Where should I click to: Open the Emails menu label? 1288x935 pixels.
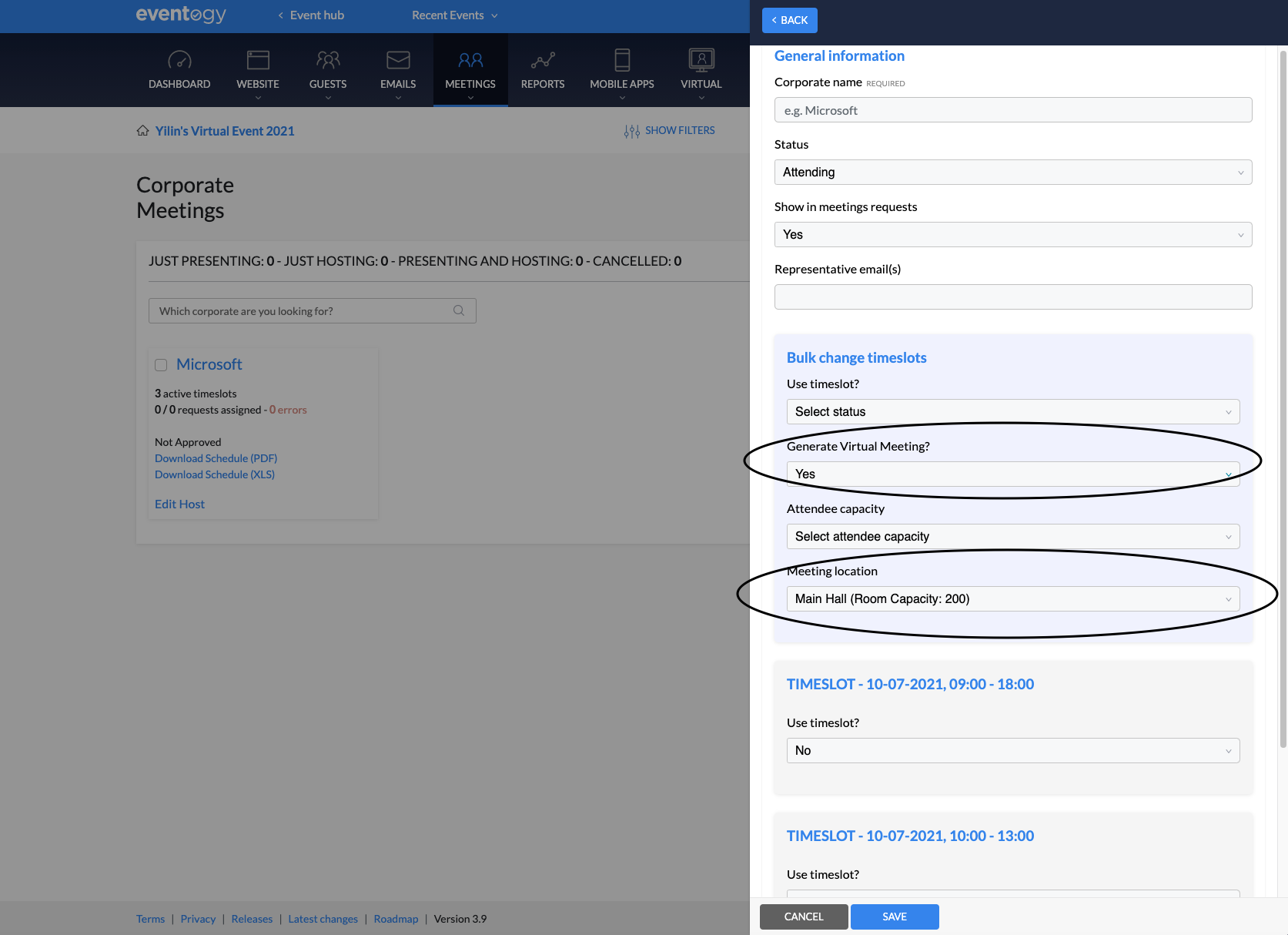tap(398, 84)
